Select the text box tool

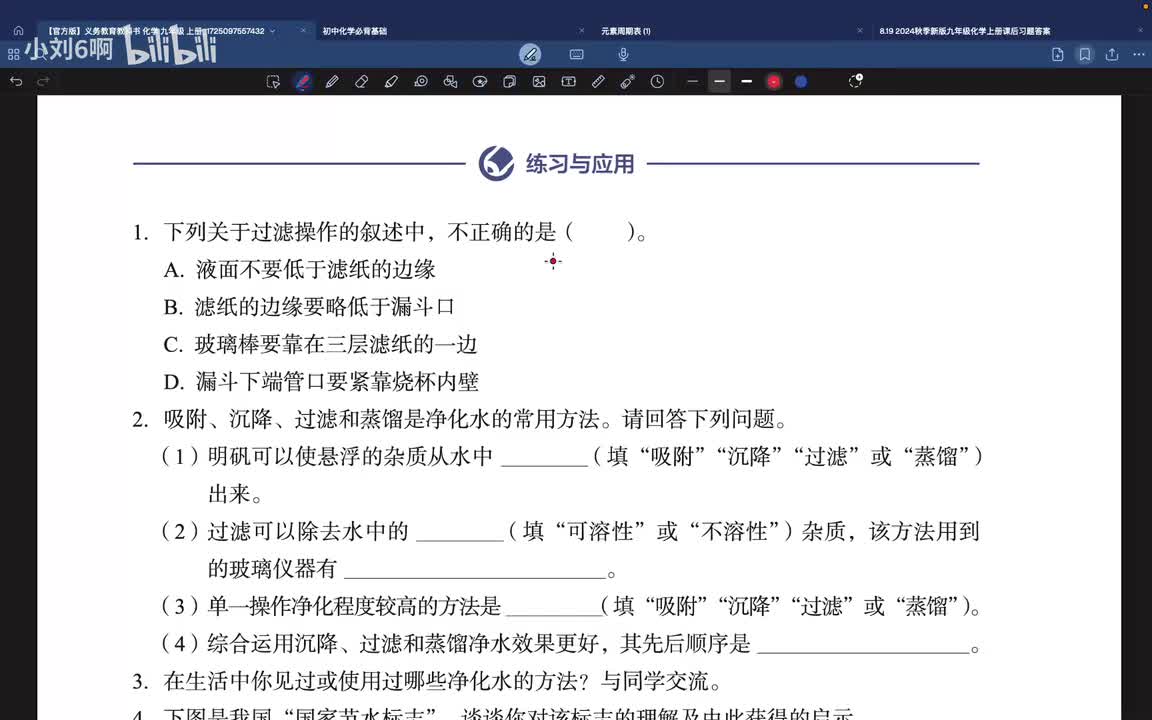pos(569,82)
